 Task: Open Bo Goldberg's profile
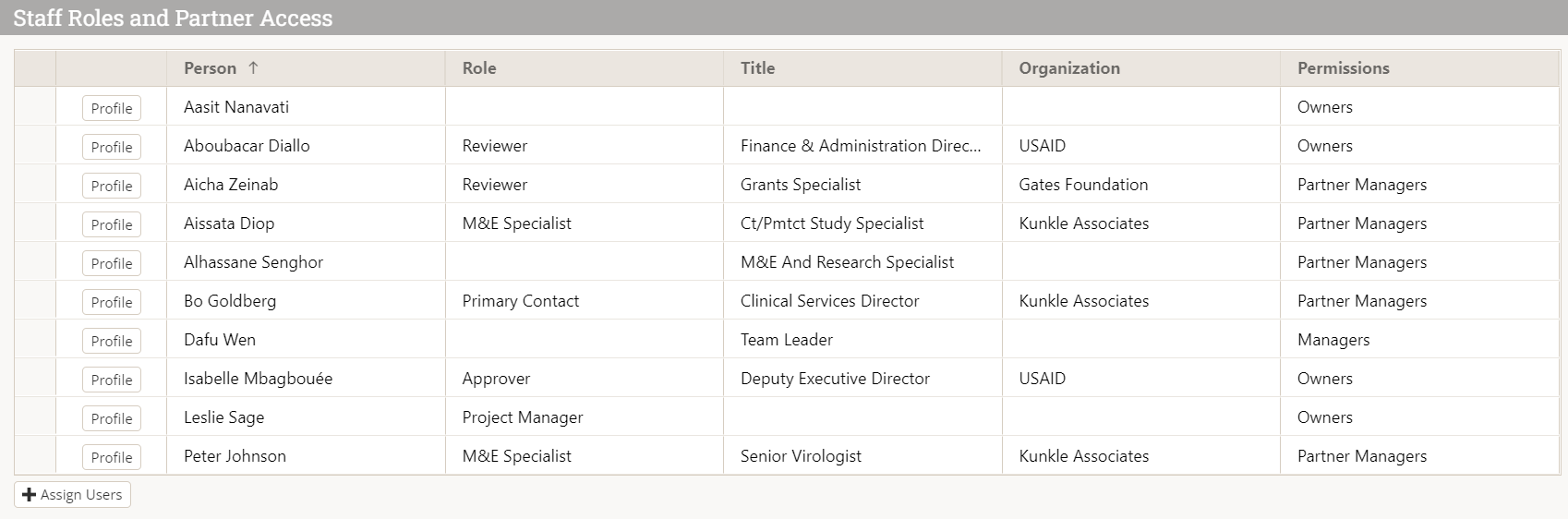point(112,302)
